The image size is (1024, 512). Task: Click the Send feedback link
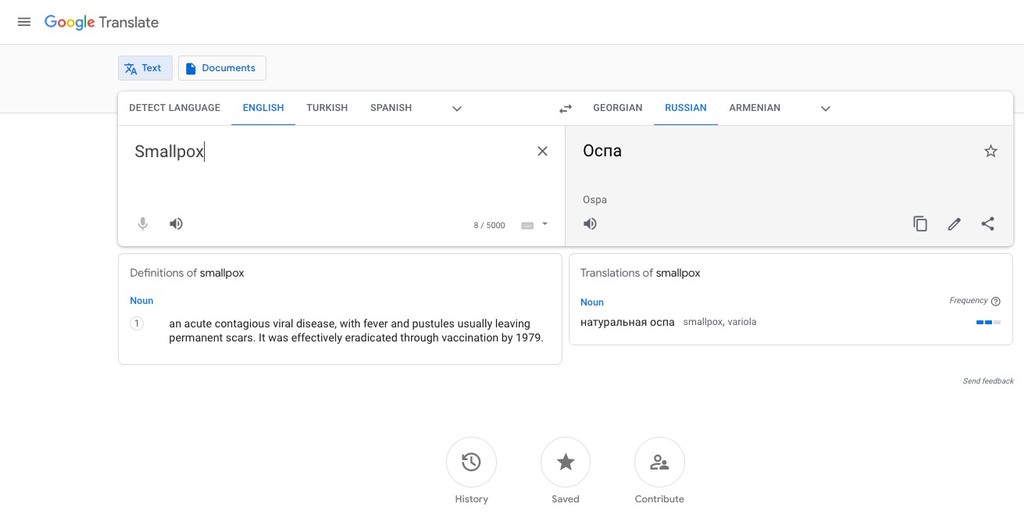click(x=988, y=381)
